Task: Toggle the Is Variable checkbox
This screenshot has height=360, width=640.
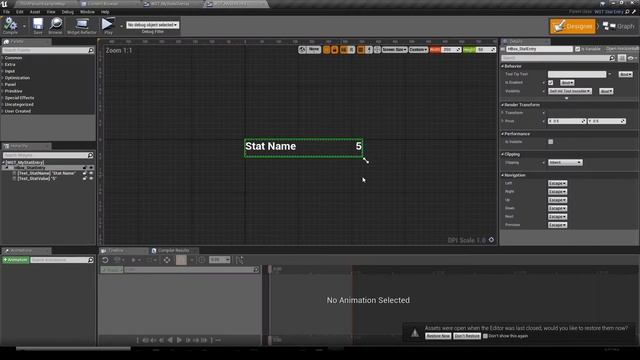Action: [x=577, y=49]
